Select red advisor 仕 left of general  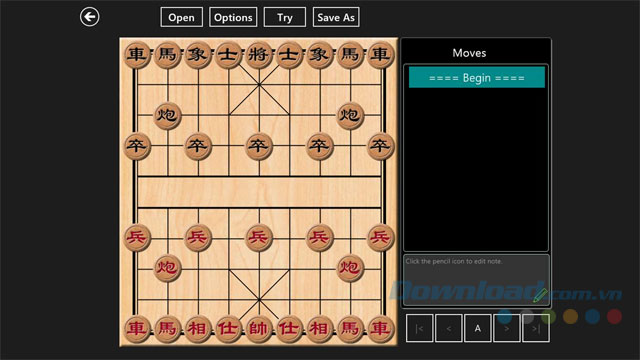(228, 329)
